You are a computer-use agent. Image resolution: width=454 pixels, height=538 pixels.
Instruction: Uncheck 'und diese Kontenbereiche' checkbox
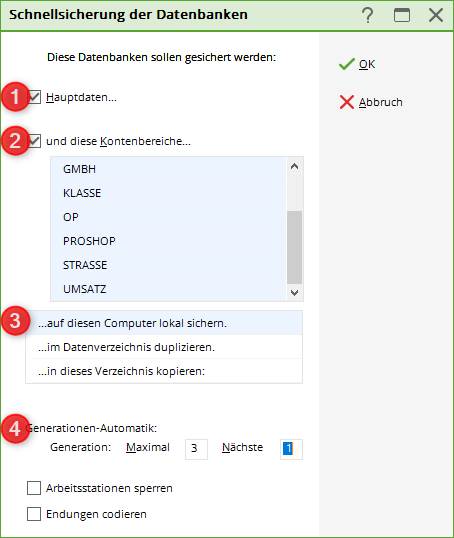tap(34, 141)
